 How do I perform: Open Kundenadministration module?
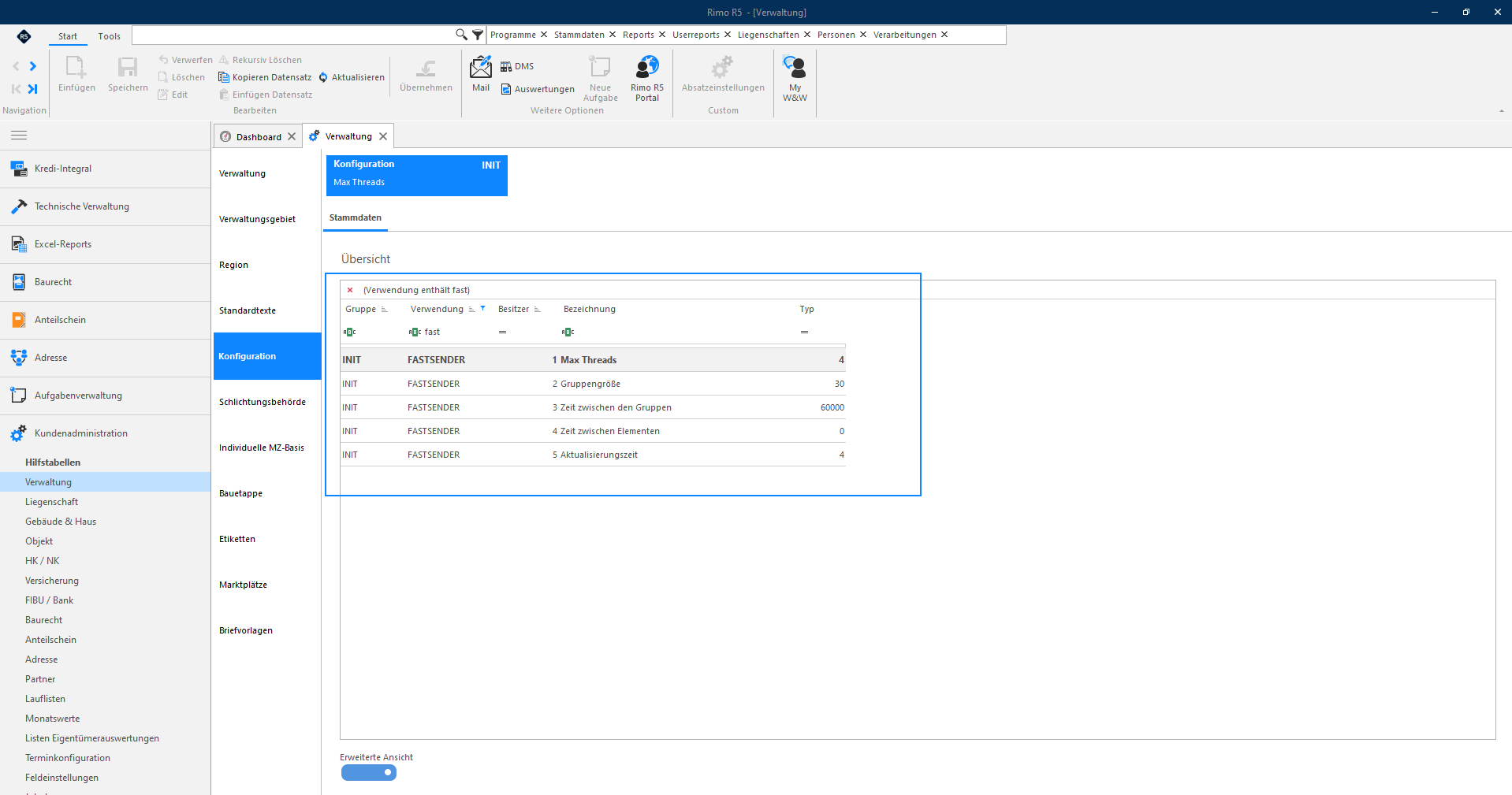pos(106,433)
